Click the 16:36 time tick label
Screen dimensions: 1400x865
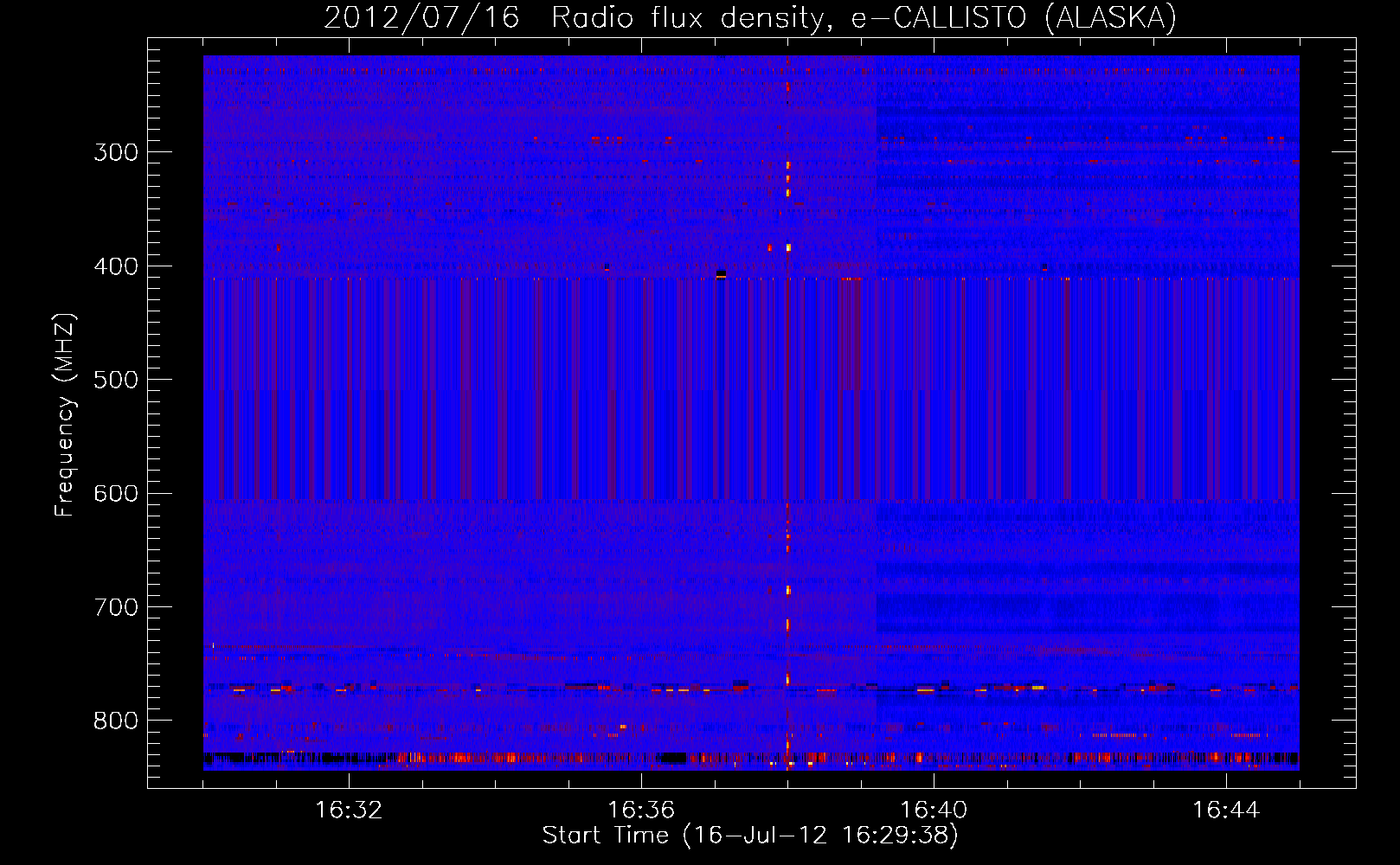click(641, 811)
